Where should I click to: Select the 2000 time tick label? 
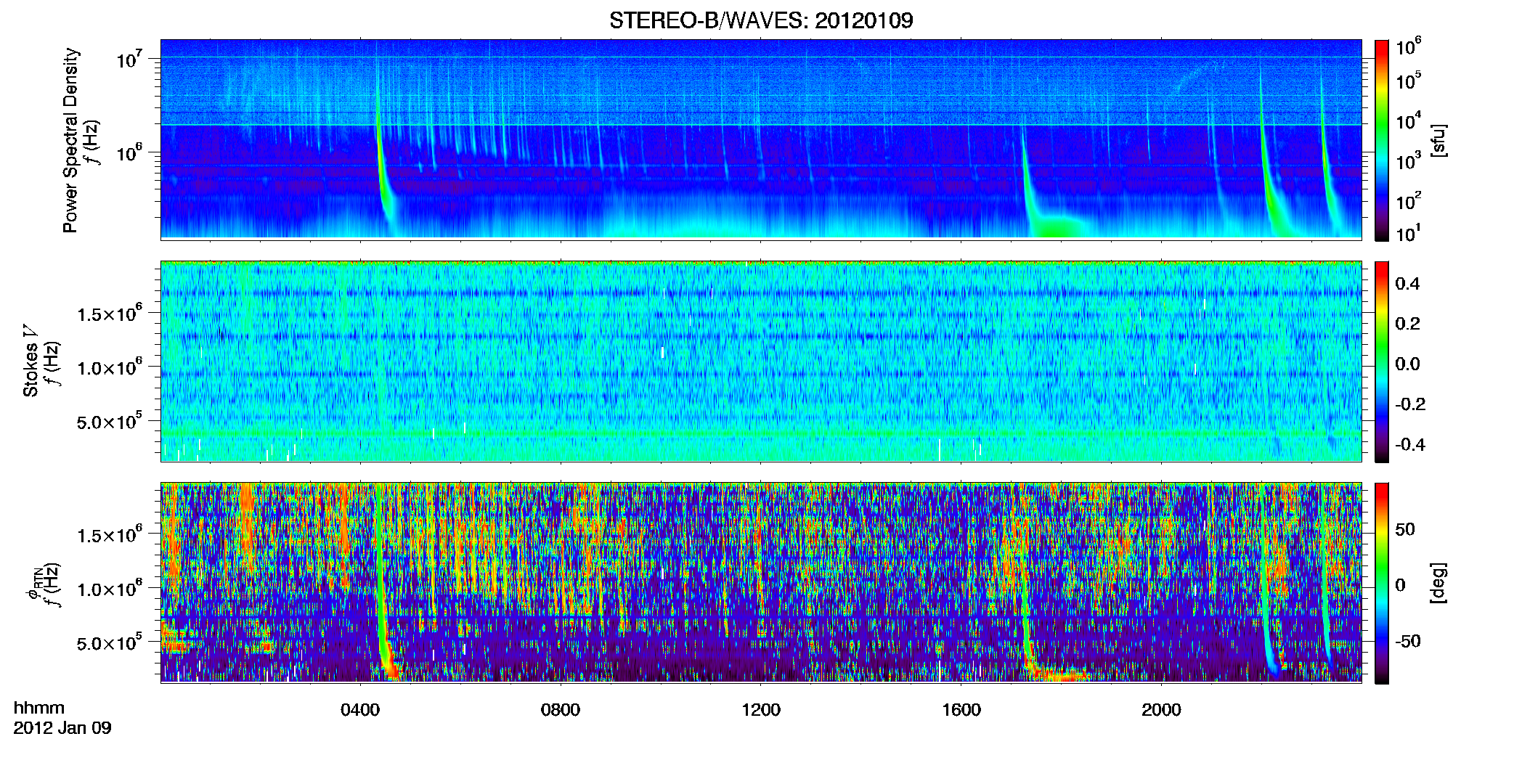[x=1161, y=710]
